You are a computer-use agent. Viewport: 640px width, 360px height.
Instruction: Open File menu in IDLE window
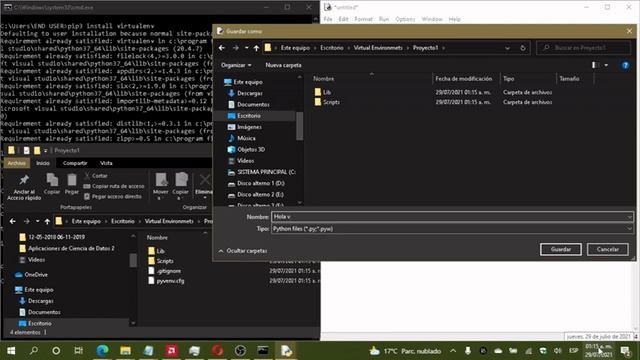click(x=328, y=19)
